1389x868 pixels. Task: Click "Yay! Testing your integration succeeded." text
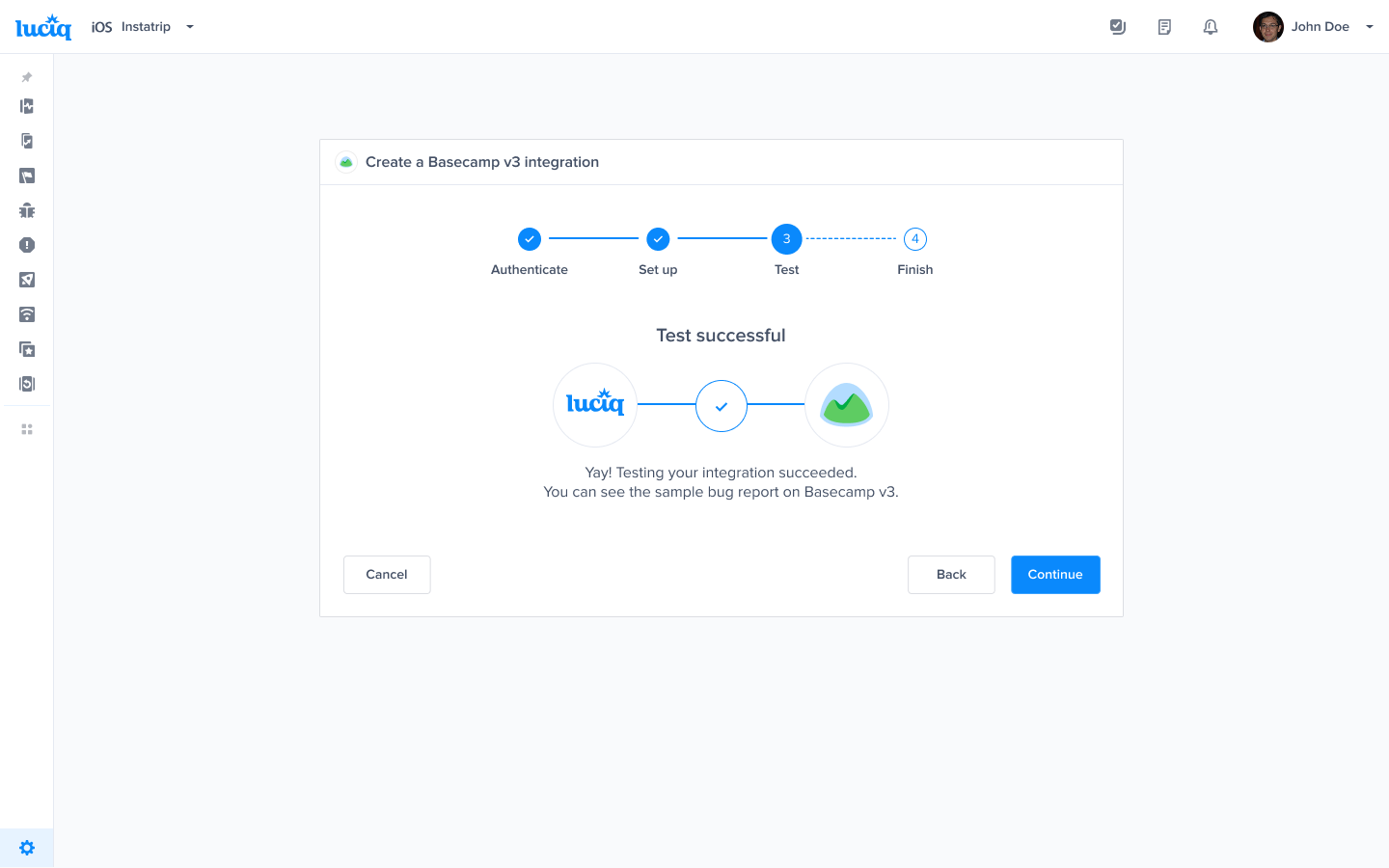click(x=722, y=473)
